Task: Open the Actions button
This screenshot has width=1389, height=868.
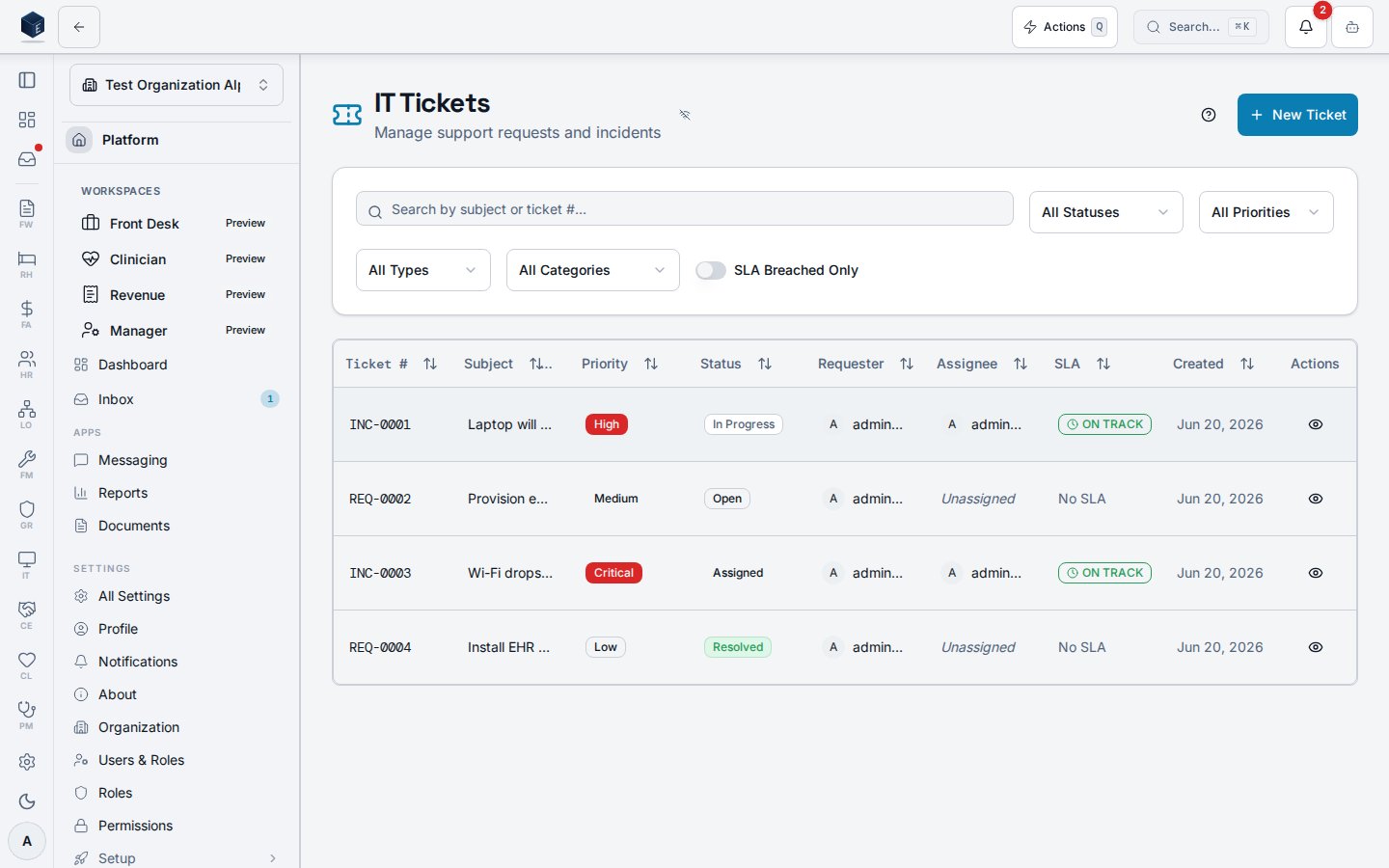Action: pos(1065,27)
